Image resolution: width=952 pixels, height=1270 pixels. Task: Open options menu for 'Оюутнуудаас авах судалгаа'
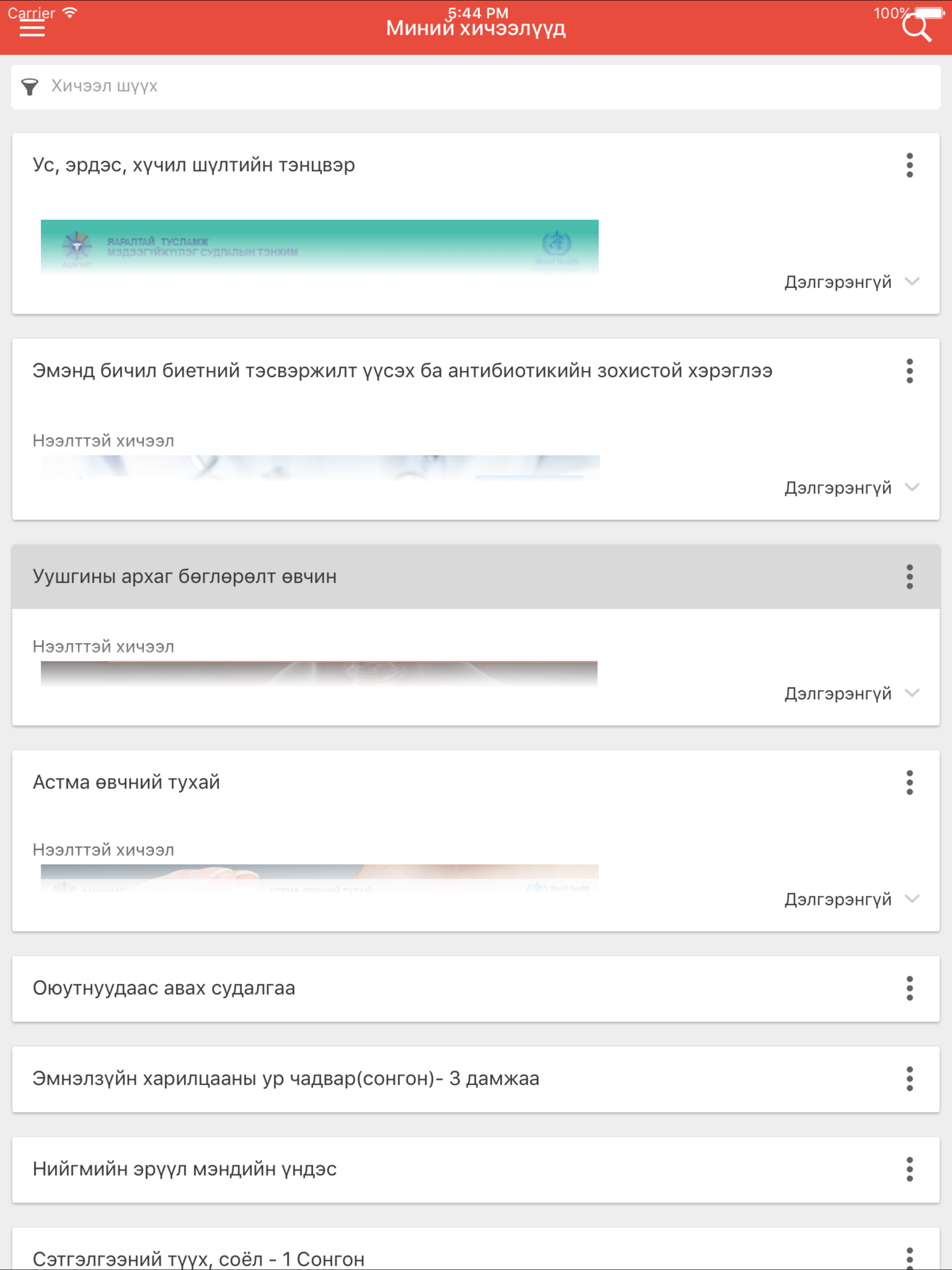click(x=910, y=989)
